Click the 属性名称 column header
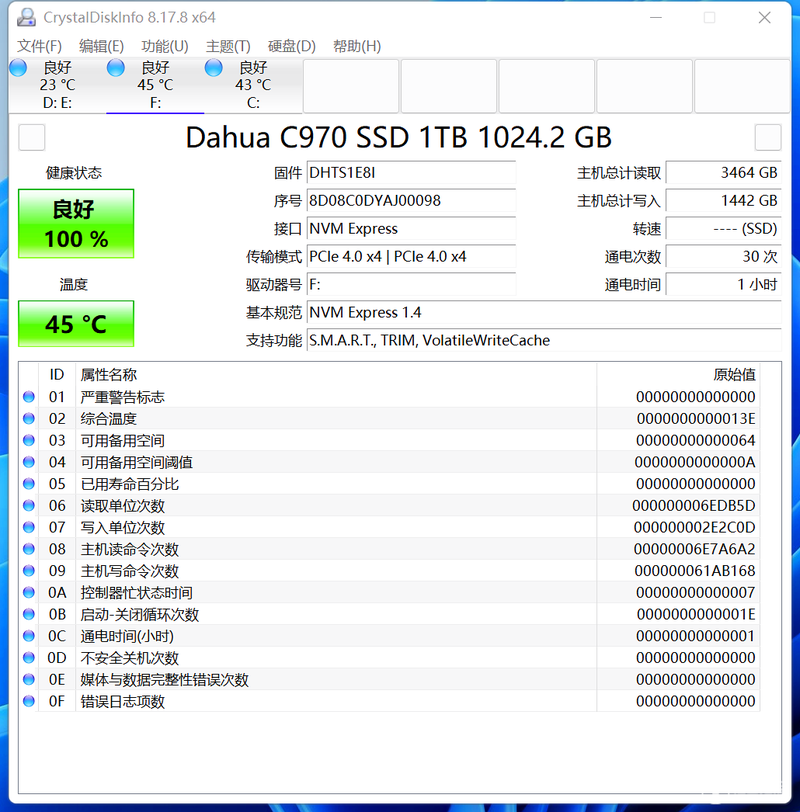This screenshot has height=812, width=800. tap(336, 374)
